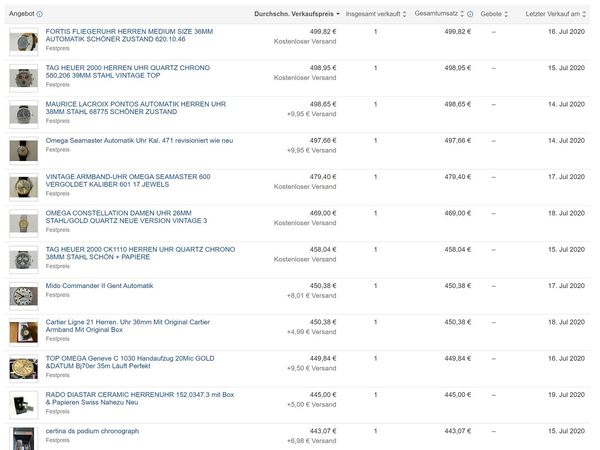Open Rado Diastar Ceramic Herrenuhr listing
This screenshot has height=450, width=600.
coord(140,399)
